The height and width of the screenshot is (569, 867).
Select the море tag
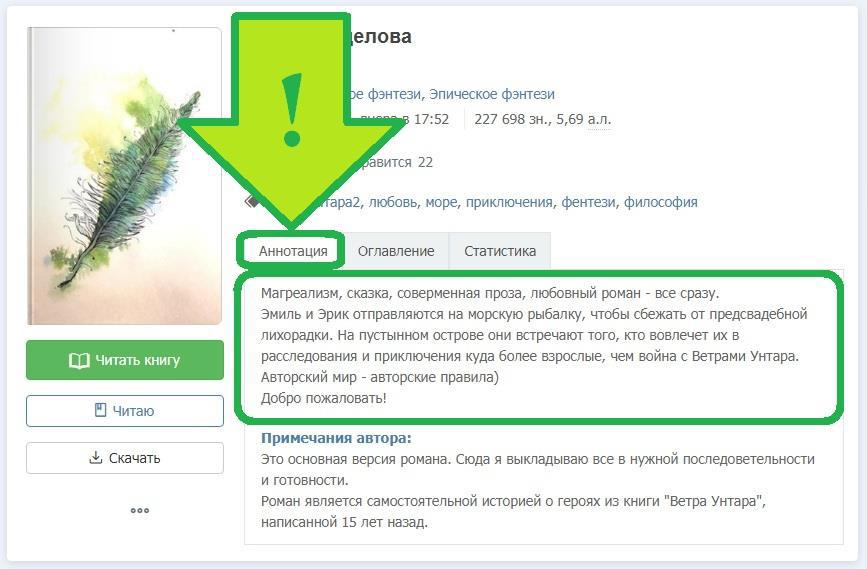441,202
